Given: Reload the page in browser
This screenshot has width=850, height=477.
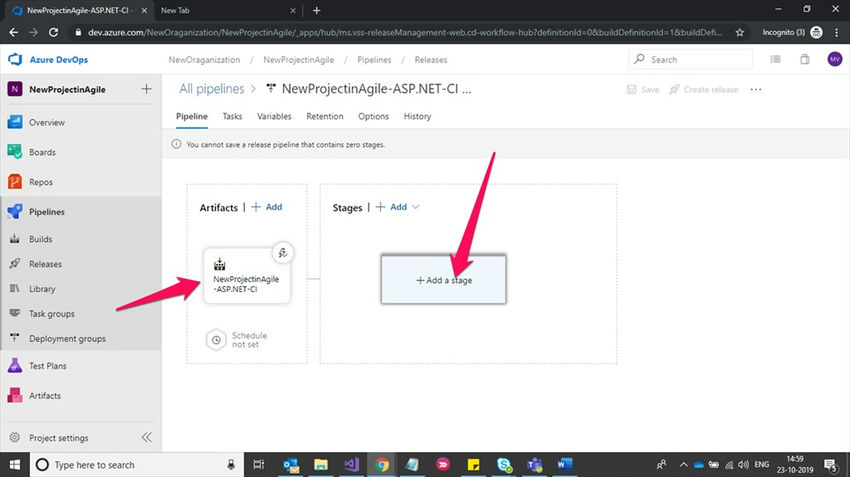Looking at the screenshot, I should 53,33.
